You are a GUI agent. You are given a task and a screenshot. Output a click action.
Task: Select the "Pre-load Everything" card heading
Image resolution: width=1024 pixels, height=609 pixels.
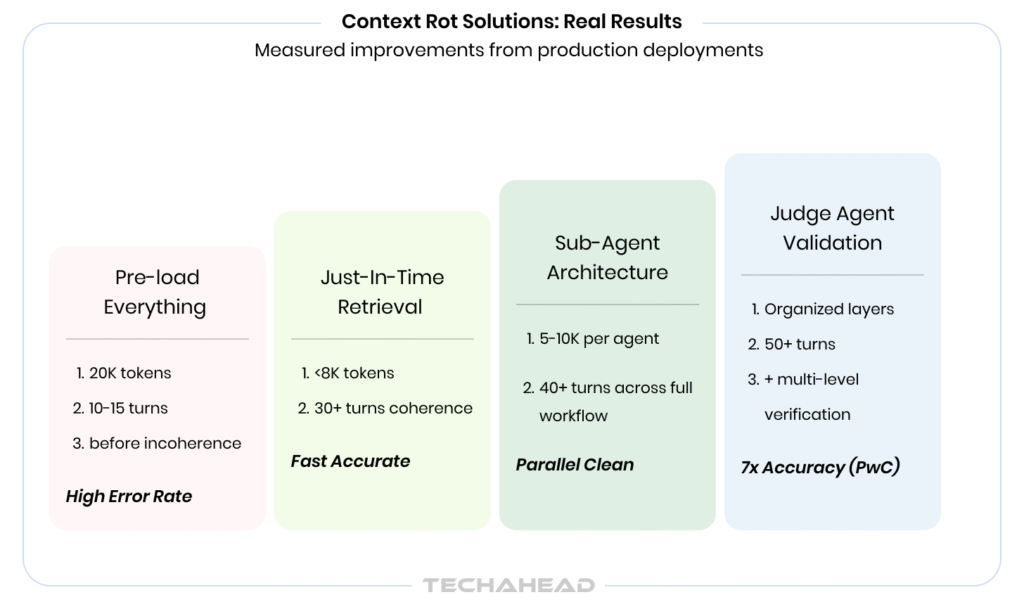[x=157, y=292]
